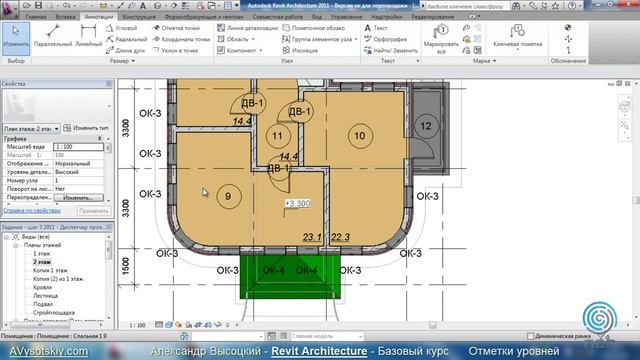Open Справка по свойствам link

click(x=32, y=211)
